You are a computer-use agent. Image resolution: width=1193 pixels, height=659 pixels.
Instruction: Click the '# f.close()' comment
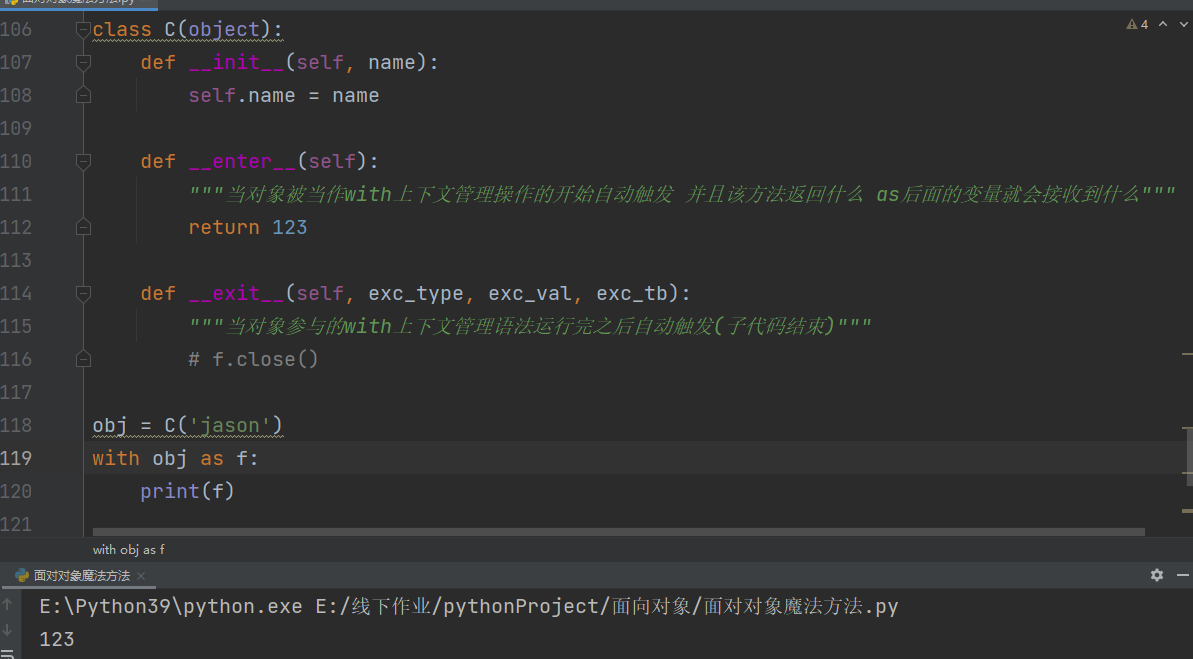point(253,359)
